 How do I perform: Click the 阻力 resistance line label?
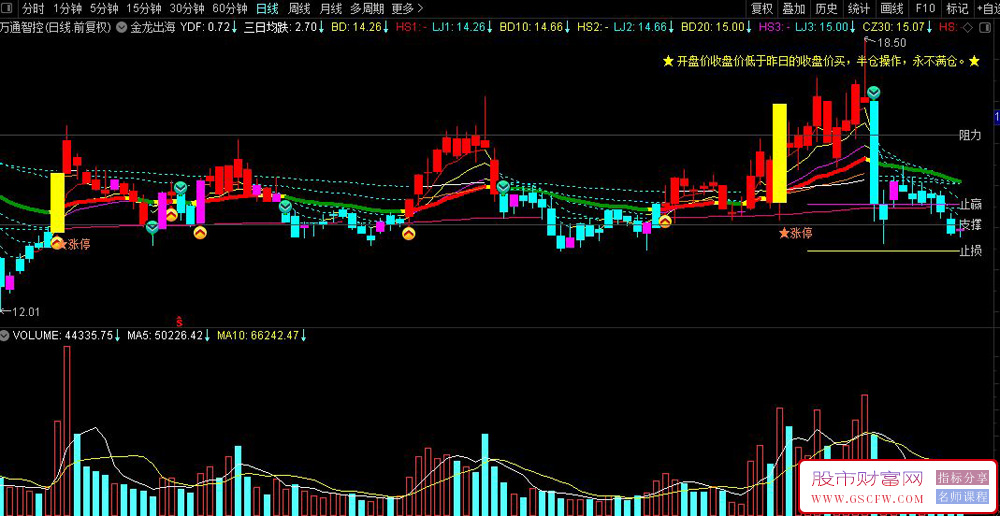(970, 135)
